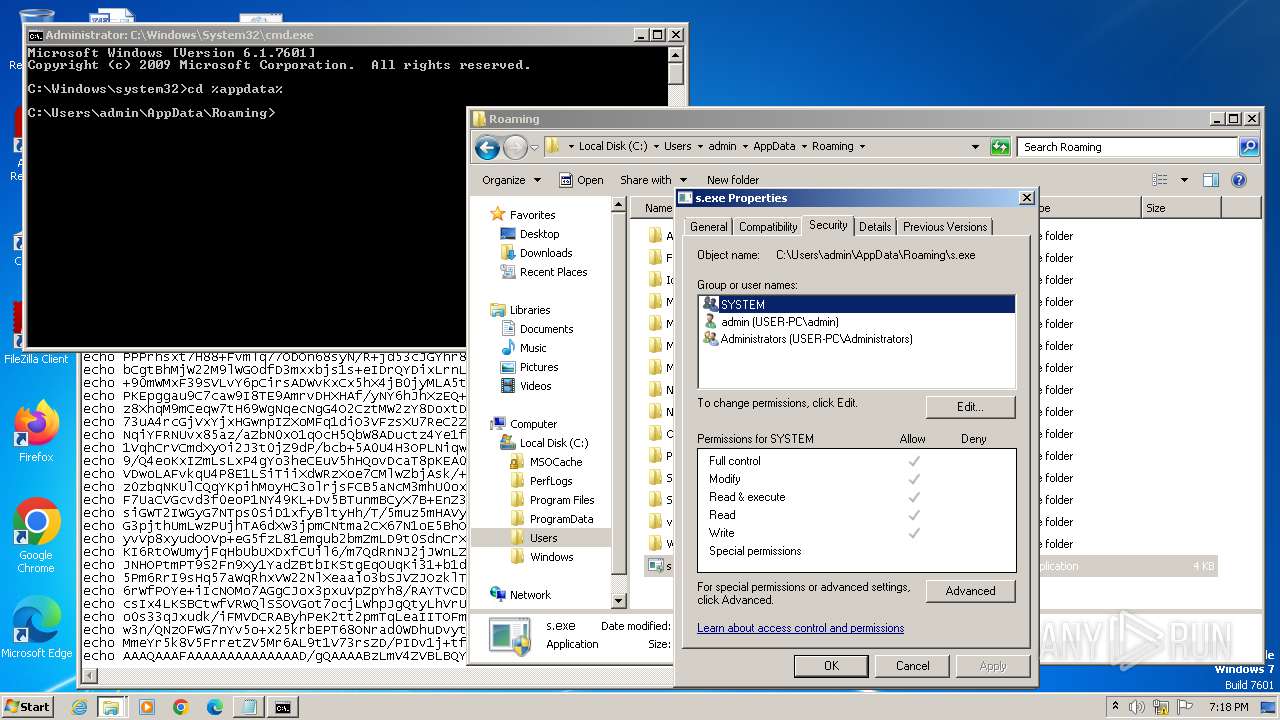
Task: Follow Learn about access control and permissions link
Action: pyautogui.click(x=800, y=628)
